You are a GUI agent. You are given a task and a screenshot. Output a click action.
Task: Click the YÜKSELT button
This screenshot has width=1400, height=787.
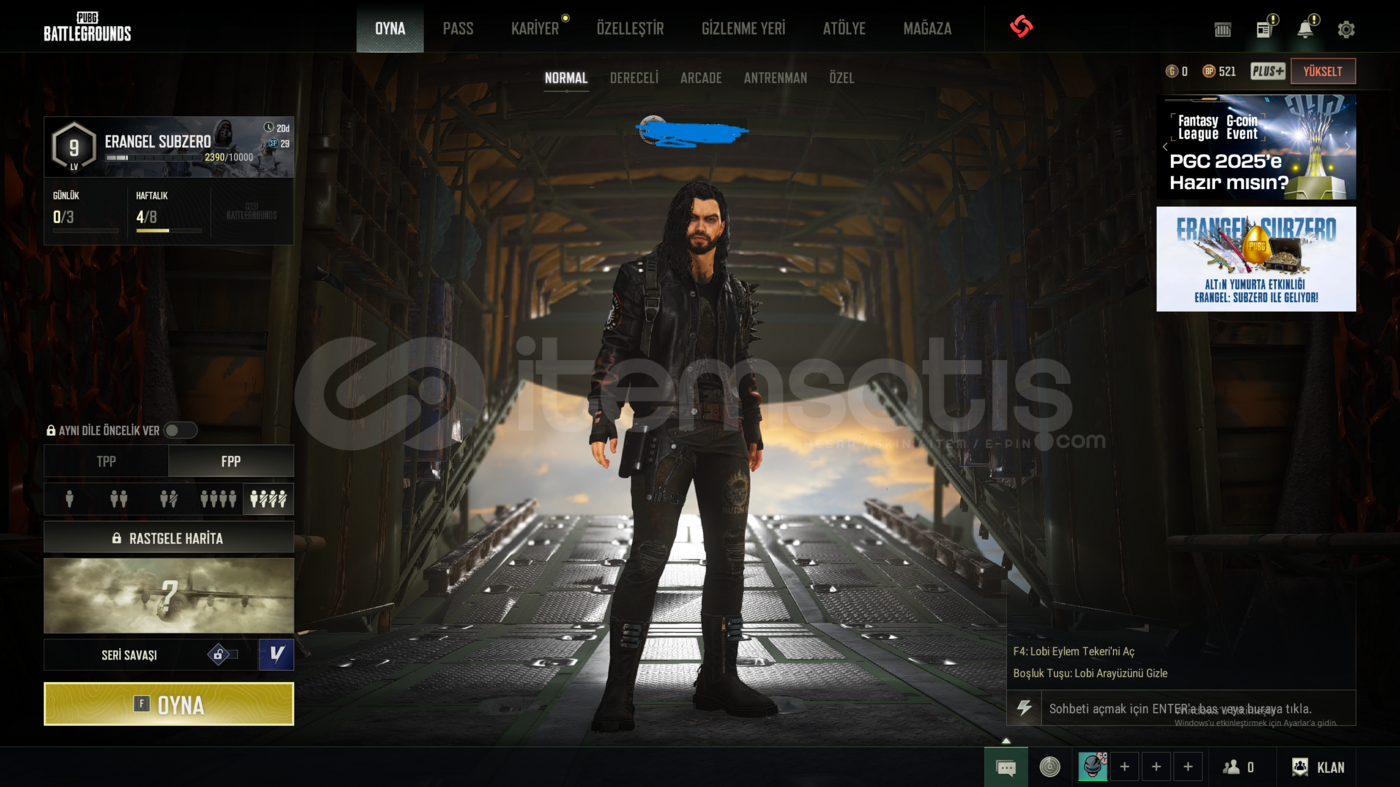[1323, 71]
